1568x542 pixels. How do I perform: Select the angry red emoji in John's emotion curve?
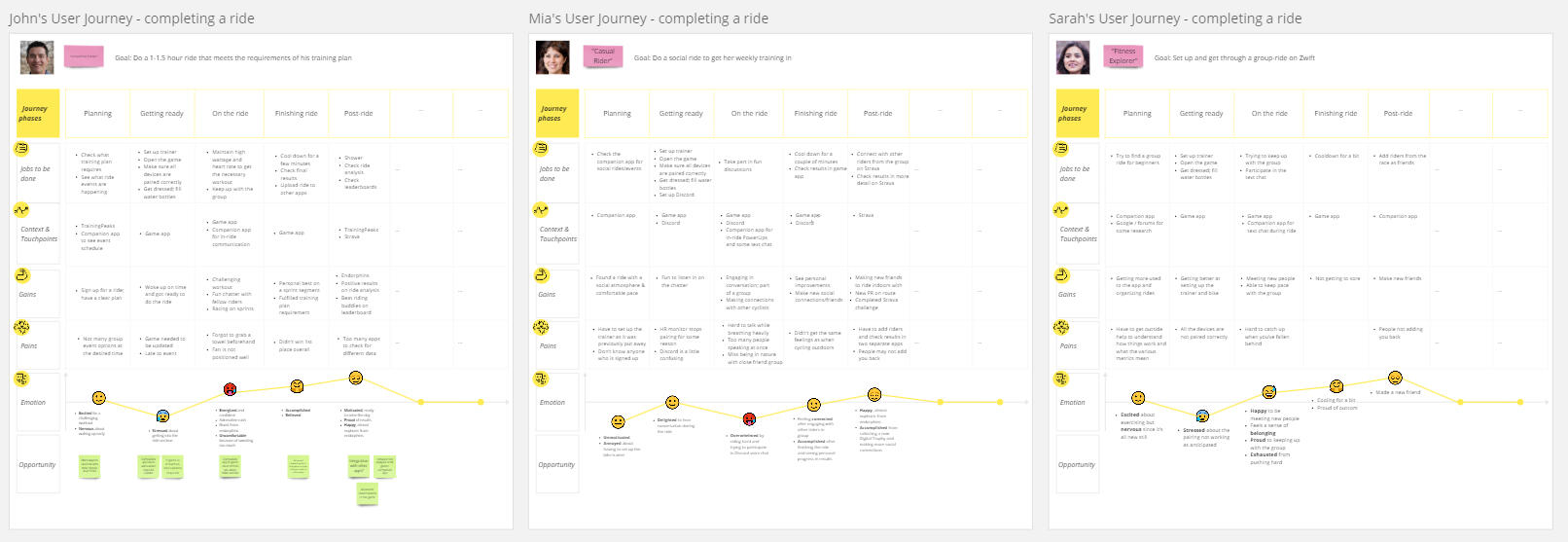click(231, 389)
